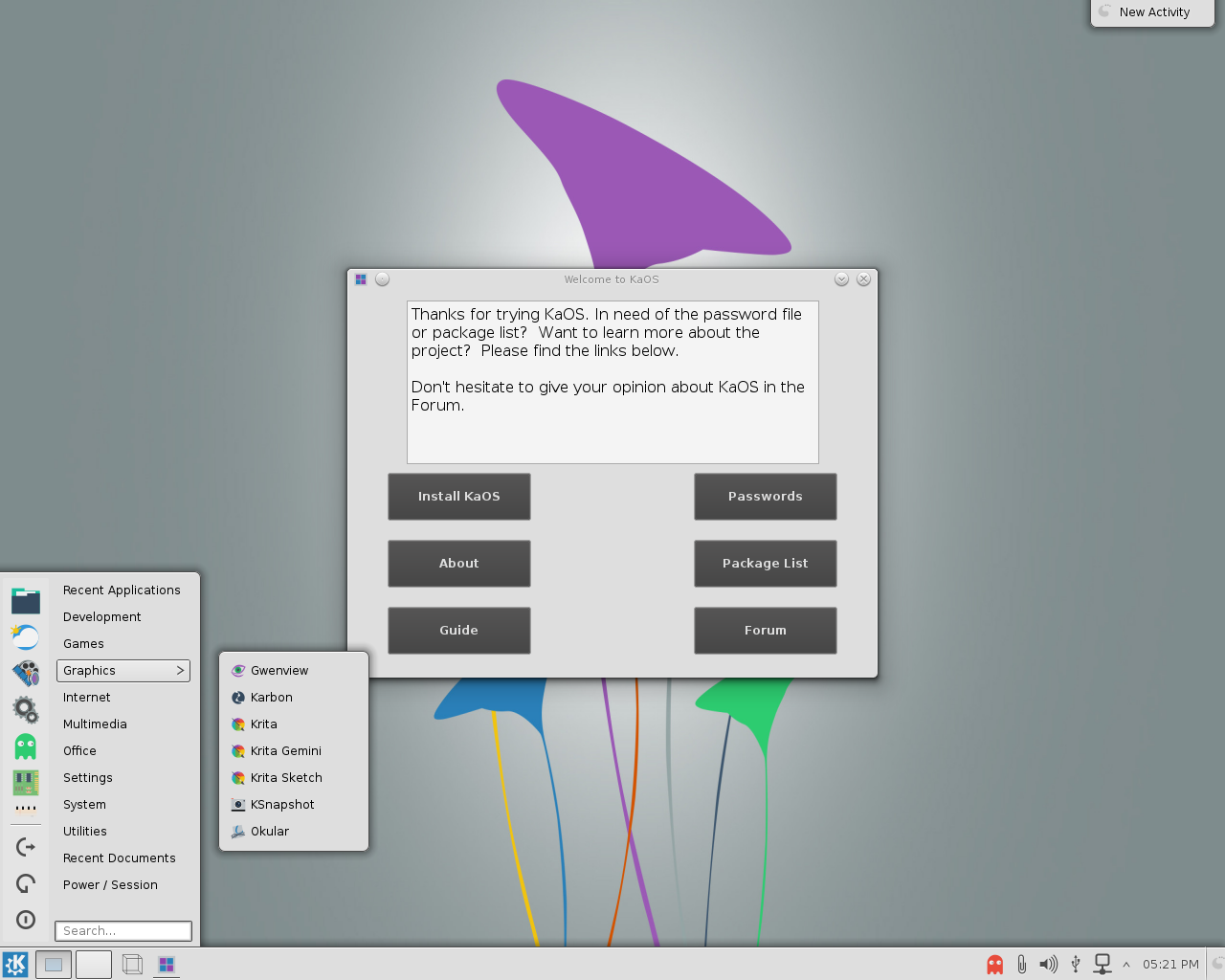Open the Guide button
The height and width of the screenshot is (980, 1225).
coord(459,631)
